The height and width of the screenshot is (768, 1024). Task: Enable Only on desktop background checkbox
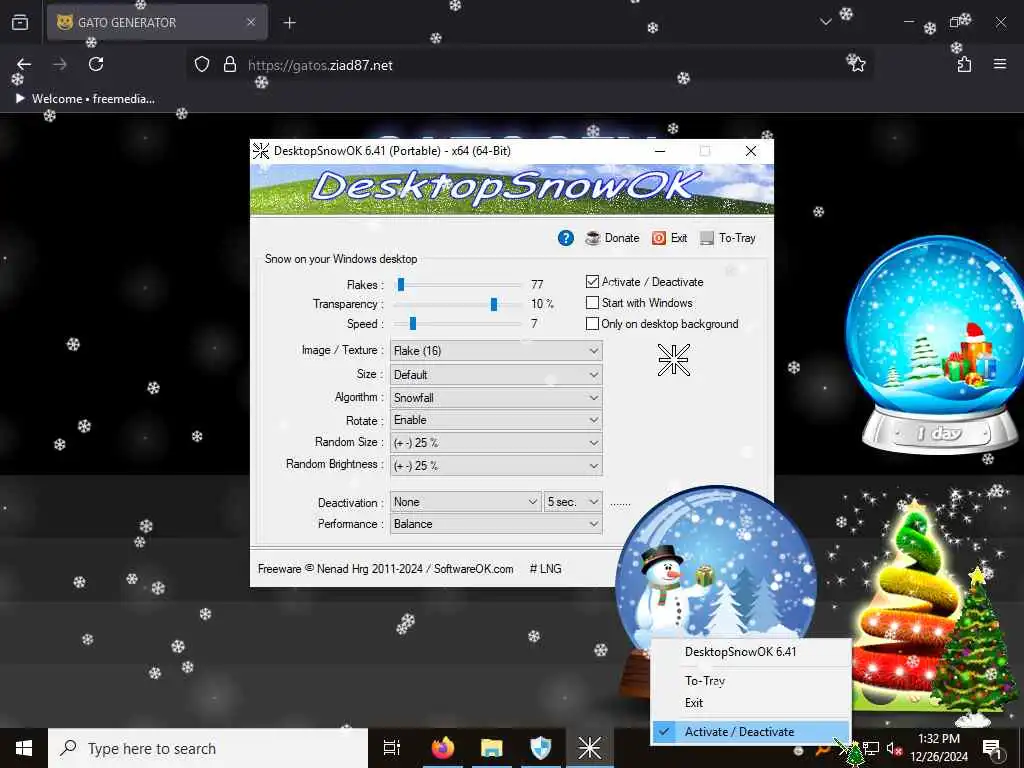pos(592,324)
